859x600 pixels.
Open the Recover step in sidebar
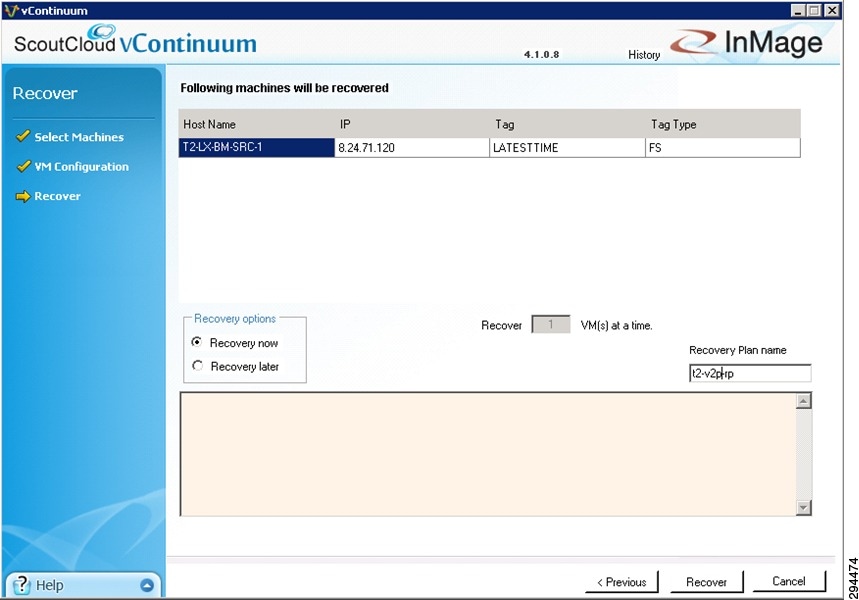click(58, 196)
